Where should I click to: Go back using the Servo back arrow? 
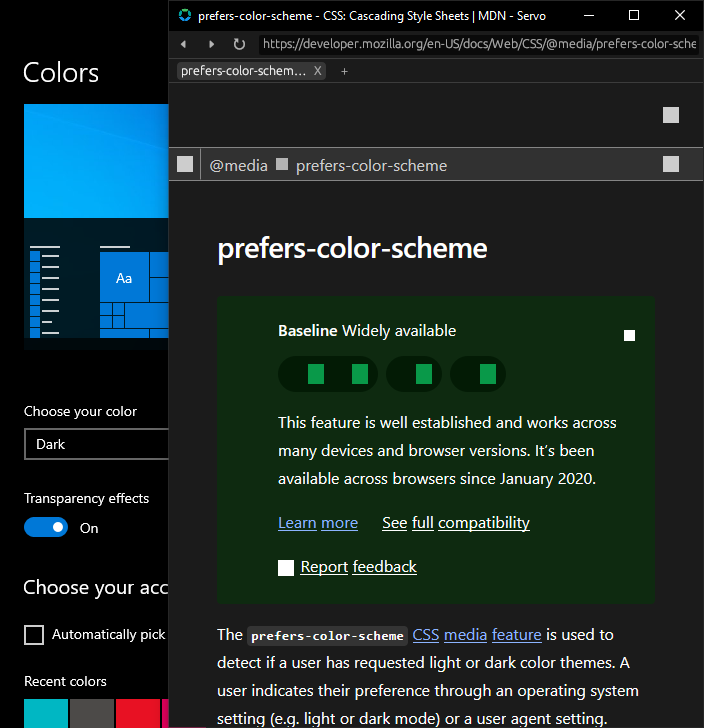click(184, 44)
